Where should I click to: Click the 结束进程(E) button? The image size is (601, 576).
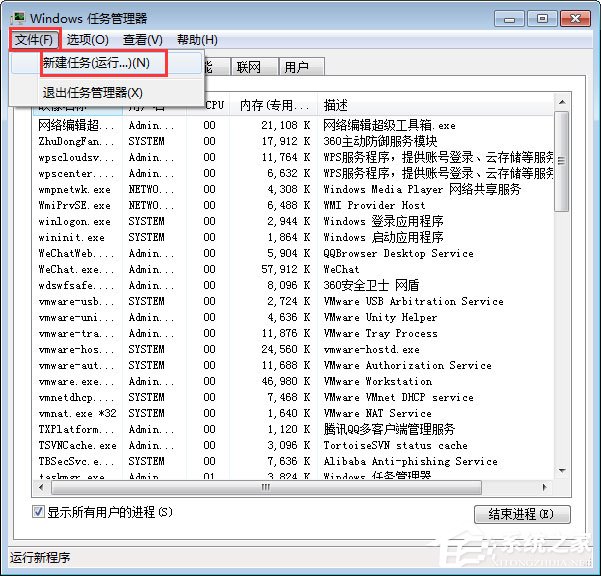pos(522,514)
